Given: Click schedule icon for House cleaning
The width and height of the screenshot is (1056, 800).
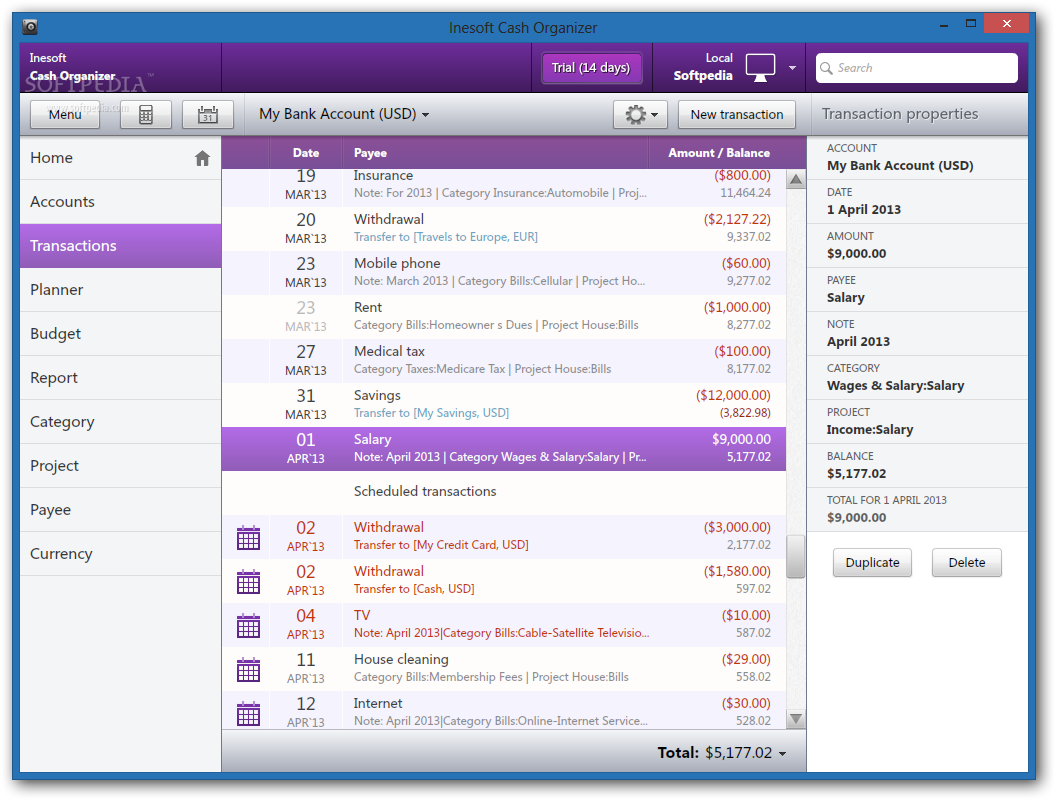Looking at the screenshot, I should [249, 669].
